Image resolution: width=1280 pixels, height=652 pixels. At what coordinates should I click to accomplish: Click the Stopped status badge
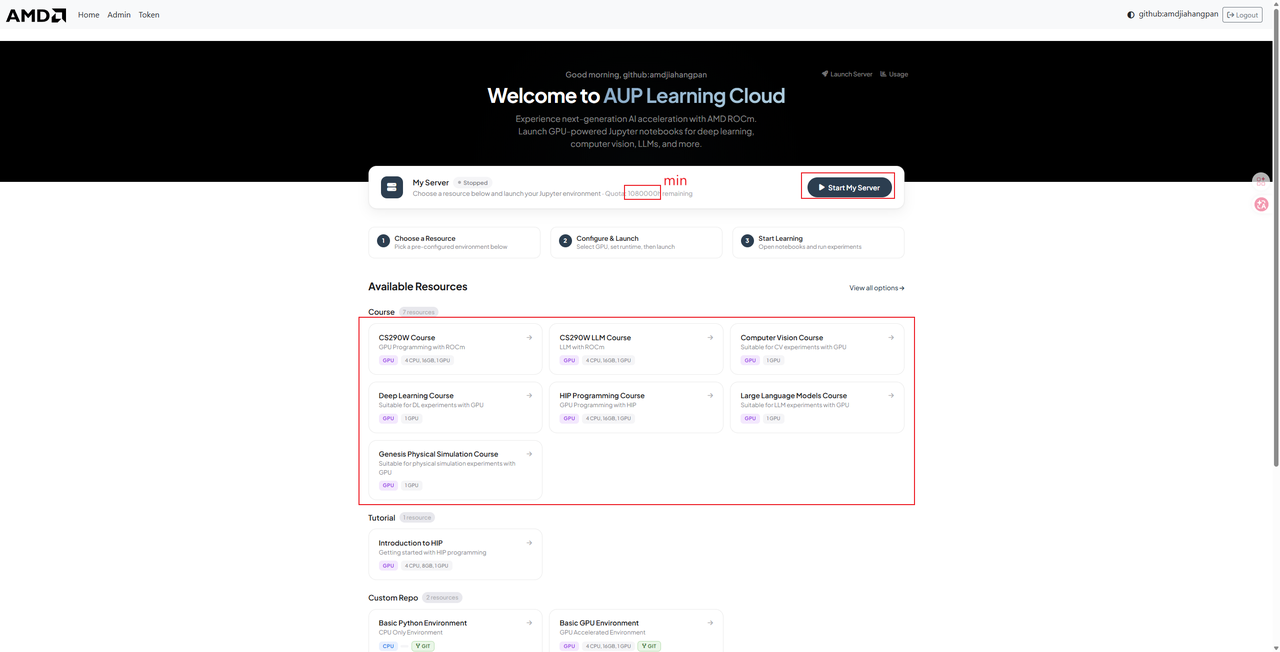[x=473, y=183]
